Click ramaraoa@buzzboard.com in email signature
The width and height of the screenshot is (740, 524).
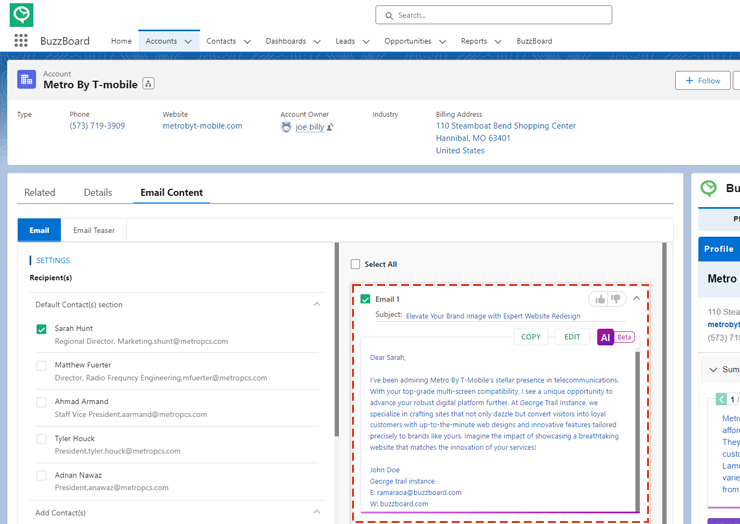tap(419, 492)
